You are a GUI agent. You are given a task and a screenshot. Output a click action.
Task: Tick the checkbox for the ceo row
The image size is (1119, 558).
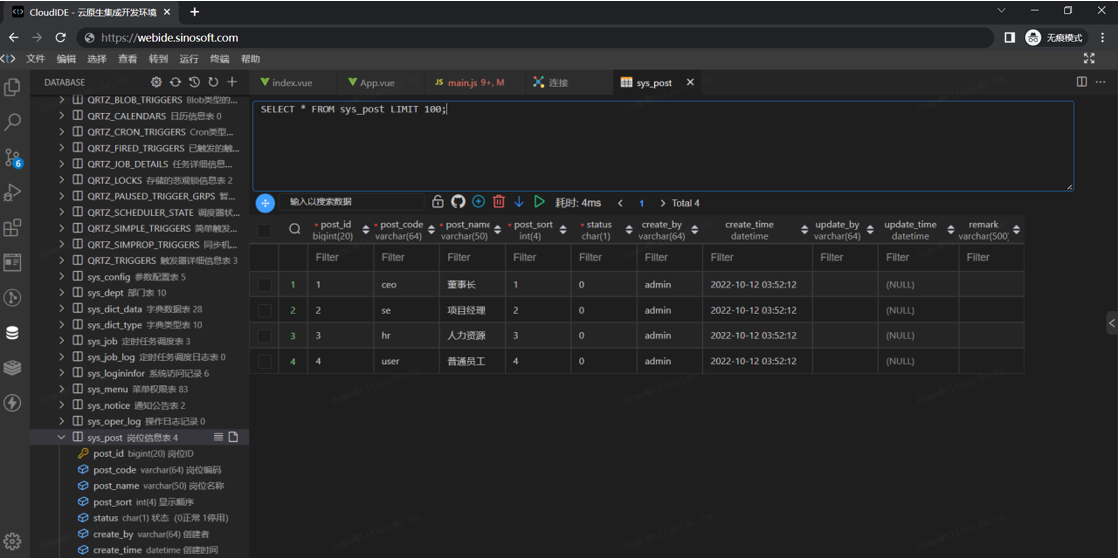264,285
